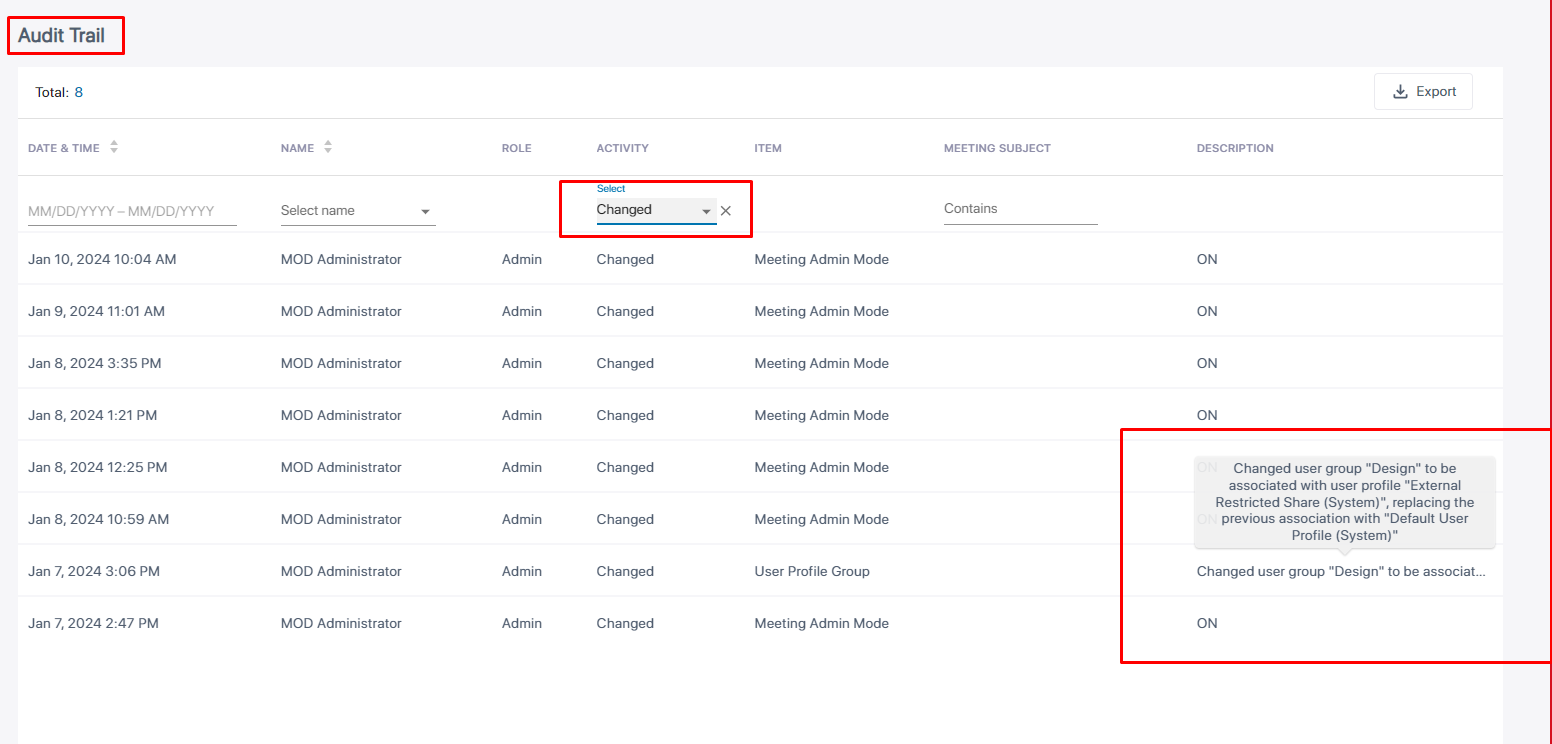Click the Activity column header
This screenshot has height=744, width=1552.
[622, 148]
